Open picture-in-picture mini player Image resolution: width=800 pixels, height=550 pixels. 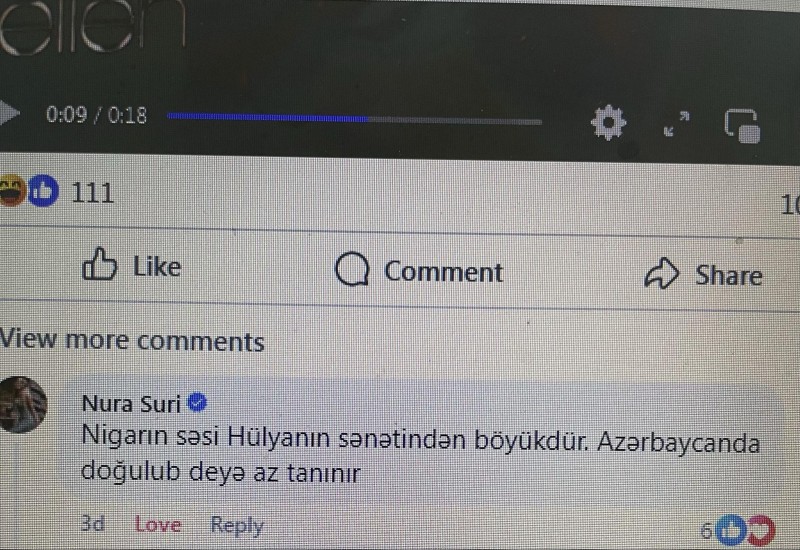pyautogui.click(x=742, y=126)
